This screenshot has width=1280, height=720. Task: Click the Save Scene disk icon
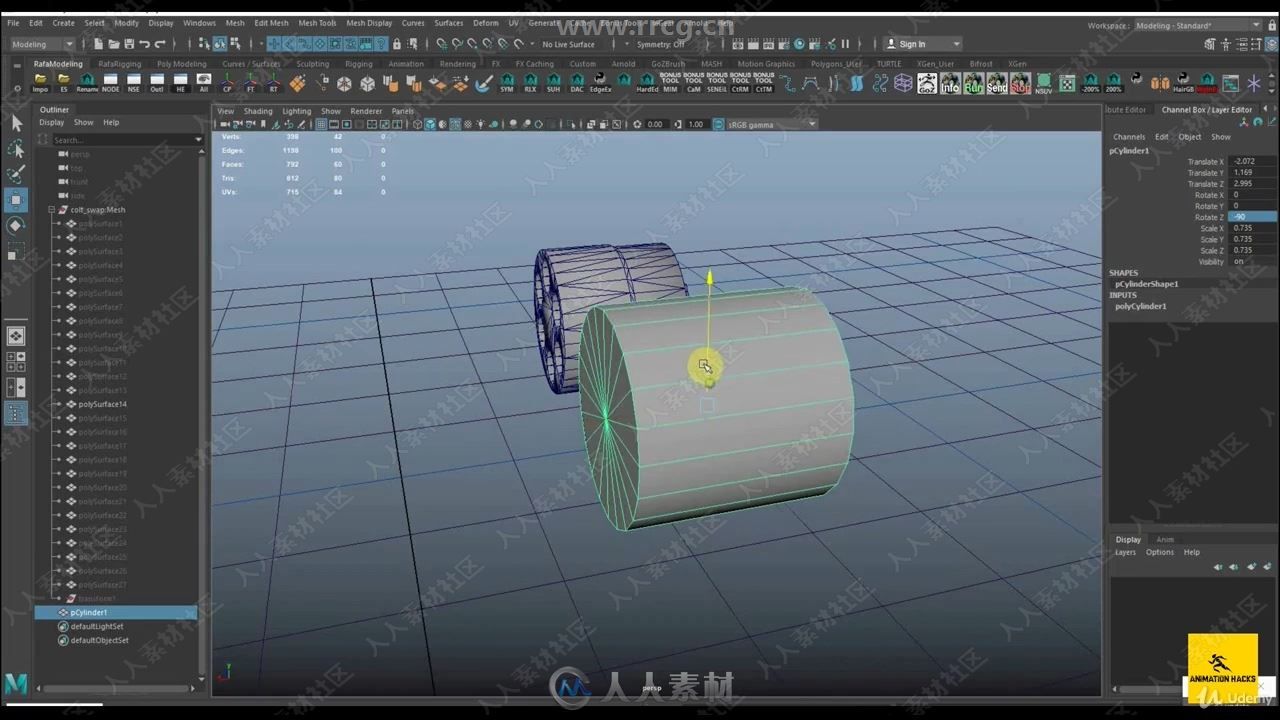129,44
